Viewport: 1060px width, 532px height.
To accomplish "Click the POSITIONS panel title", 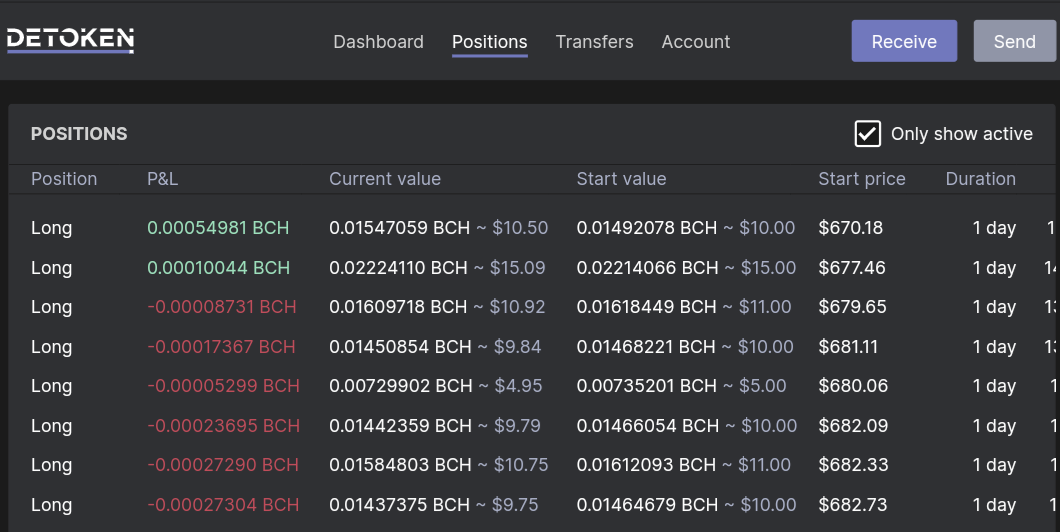I will 79,134.
